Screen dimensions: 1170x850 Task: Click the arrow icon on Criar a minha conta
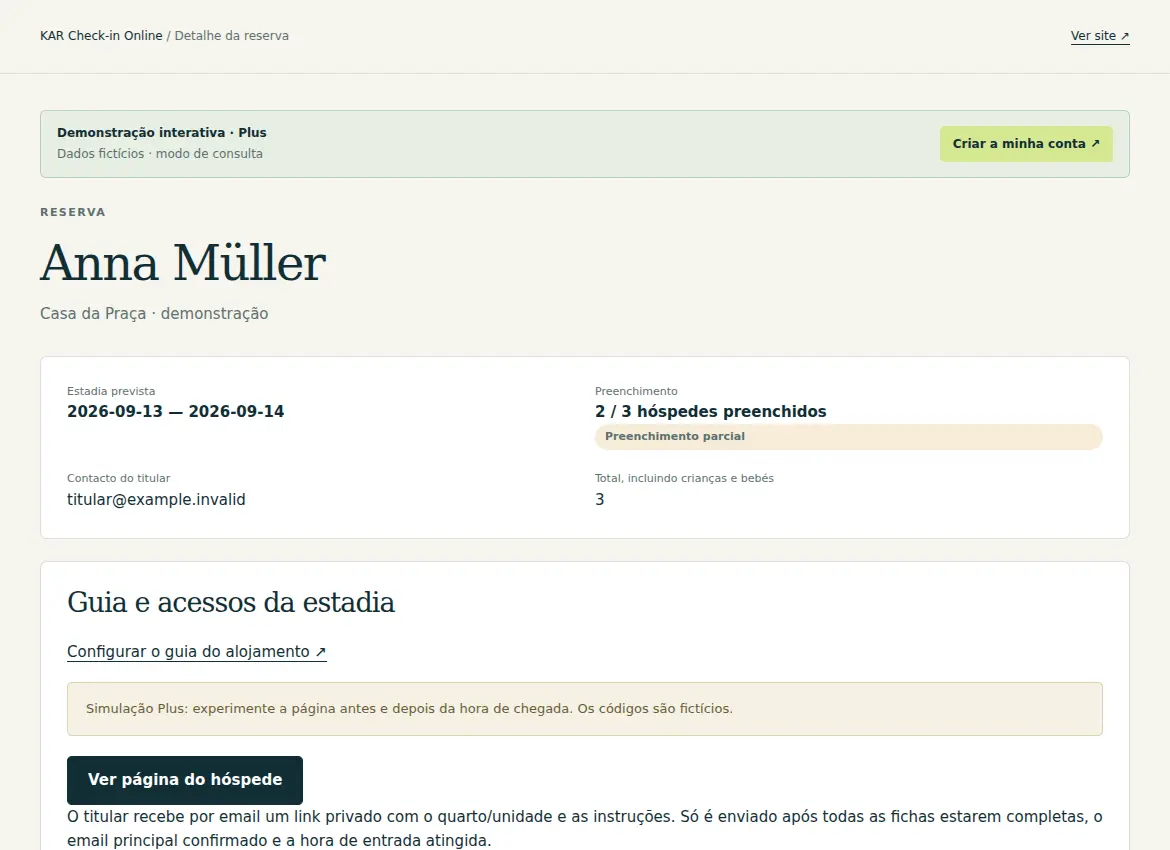1095,143
